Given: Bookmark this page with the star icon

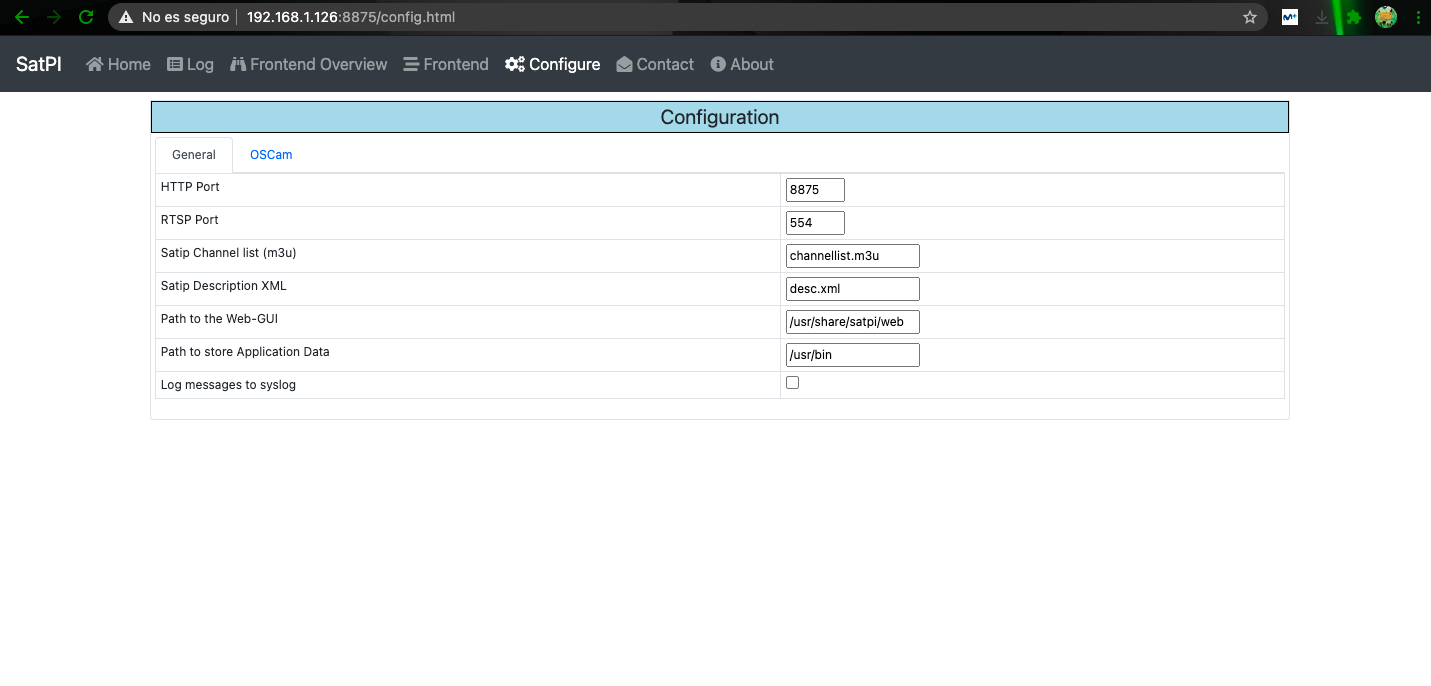Looking at the screenshot, I should click(1249, 17).
